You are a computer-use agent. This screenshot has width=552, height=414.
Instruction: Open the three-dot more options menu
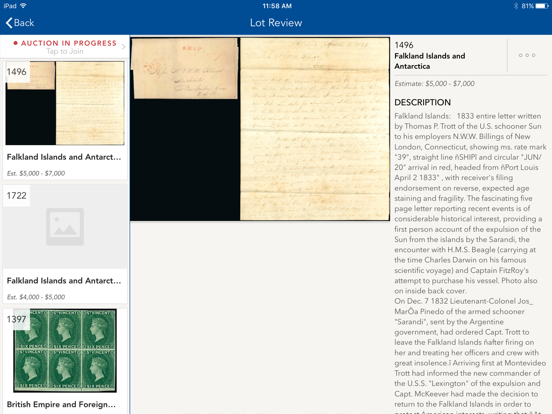[x=527, y=55]
